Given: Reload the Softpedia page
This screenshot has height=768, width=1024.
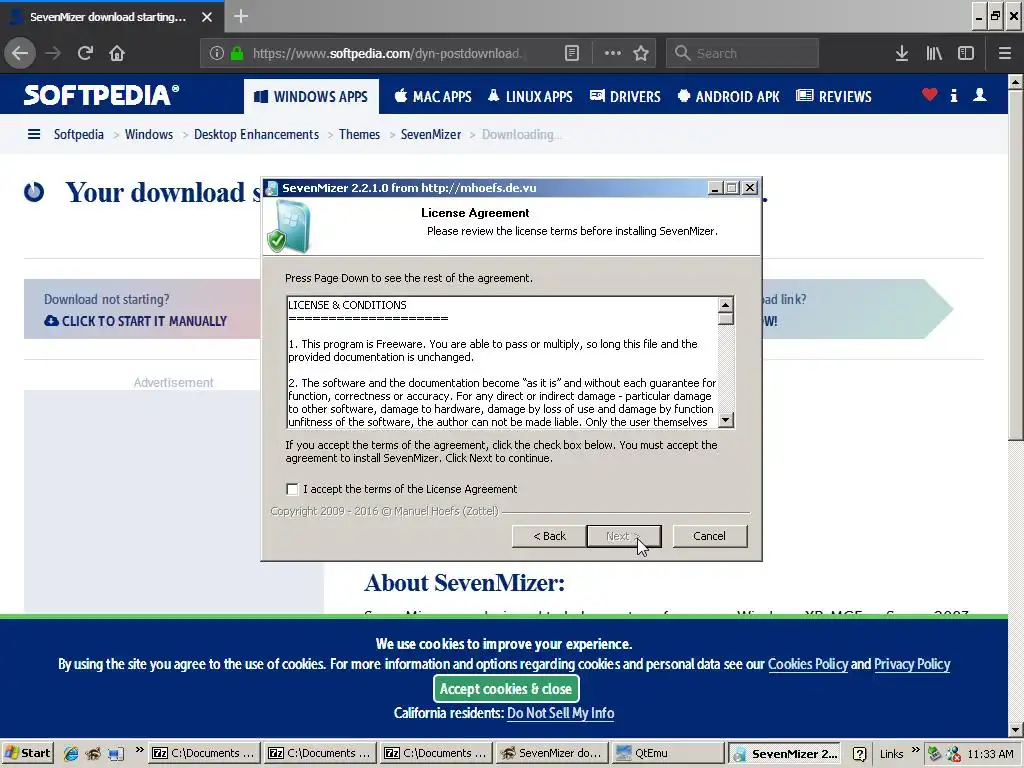Looking at the screenshot, I should [x=86, y=53].
